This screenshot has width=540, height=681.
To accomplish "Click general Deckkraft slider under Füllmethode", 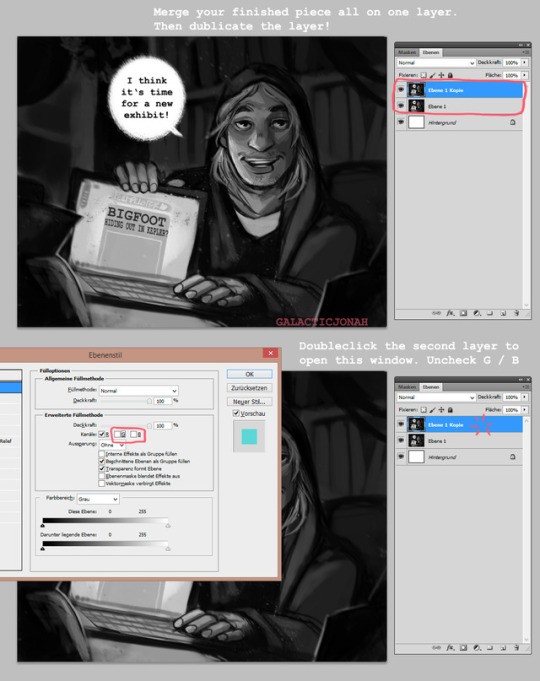I will pyautogui.click(x=126, y=401).
